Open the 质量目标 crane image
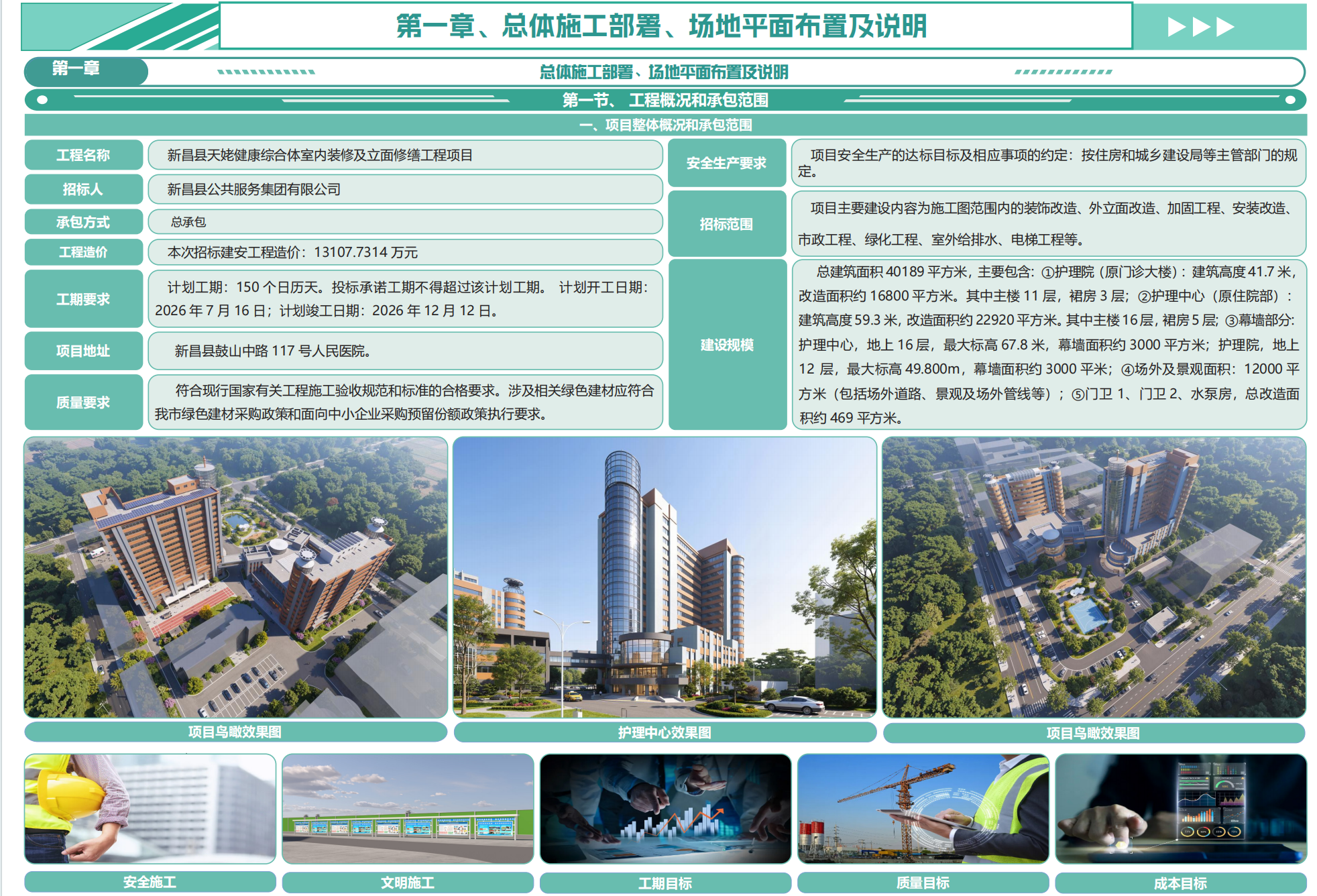Viewport: 1317px width, 896px height. (x=923, y=809)
